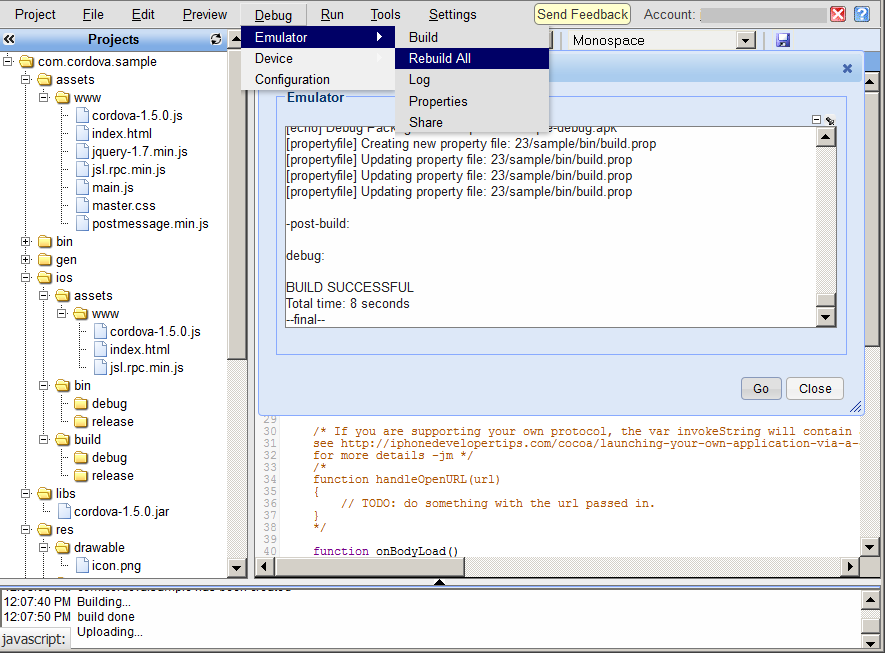
Task: Click code editor horizontal scroll right arrow
Action: 850,566
